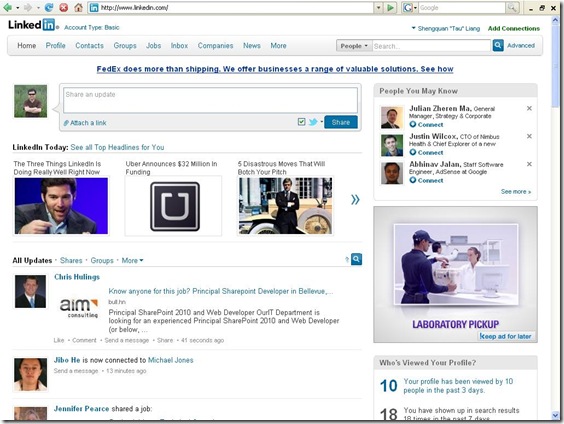Click the vertical scrollbar down arrow
The image size is (564, 424).
click(554, 415)
